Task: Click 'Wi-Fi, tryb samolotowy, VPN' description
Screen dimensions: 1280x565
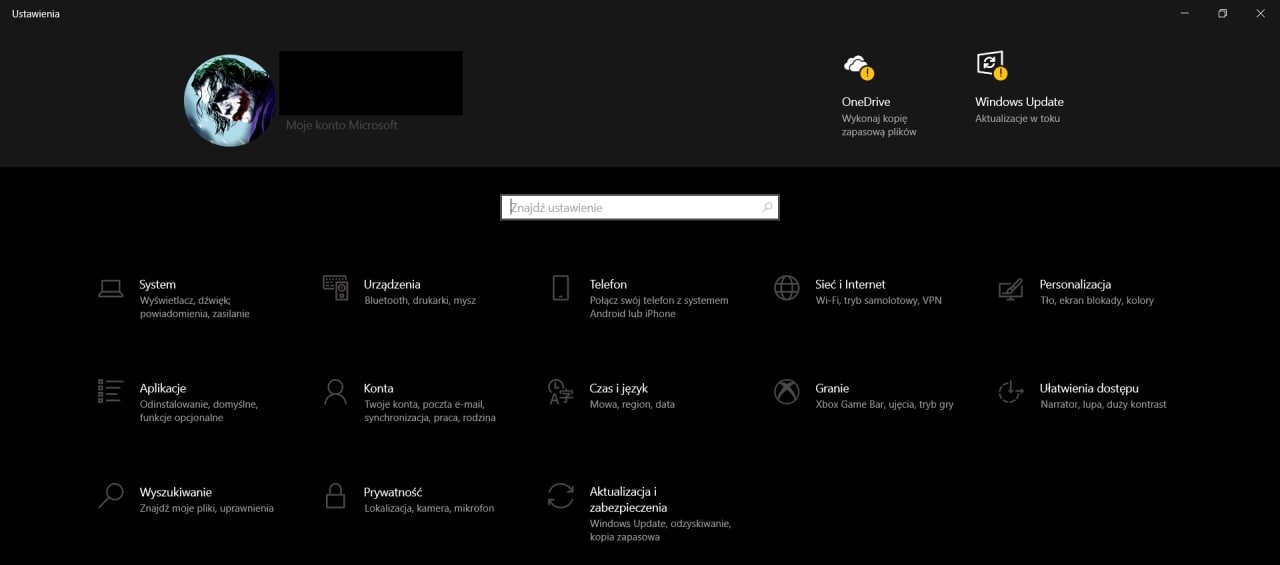Action: tap(878, 301)
